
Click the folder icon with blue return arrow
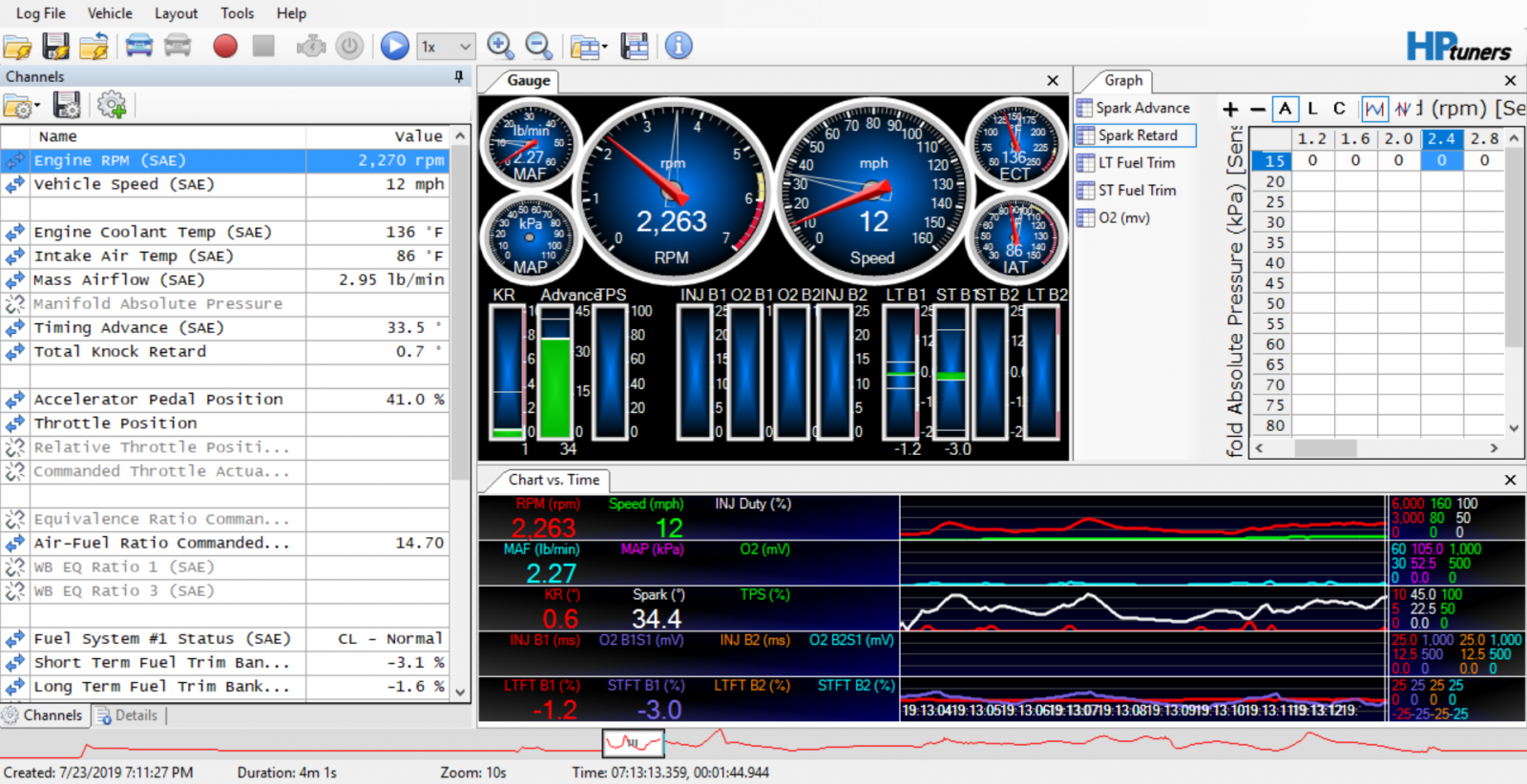click(x=94, y=46)
